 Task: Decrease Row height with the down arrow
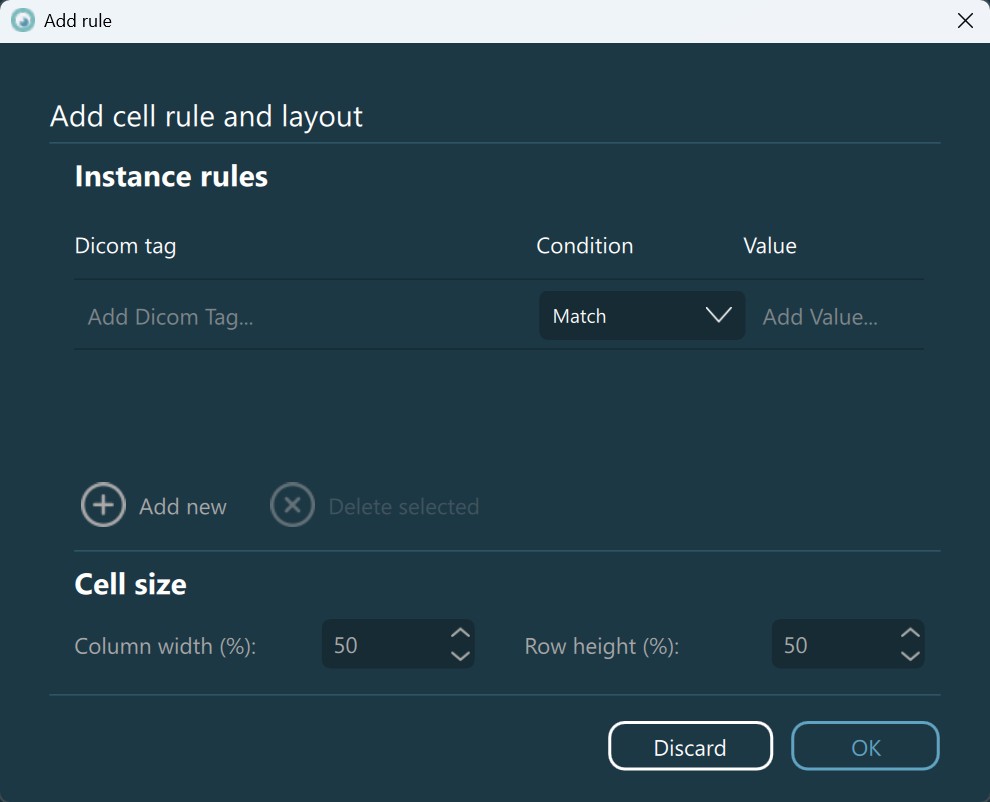[x=909, y=656]
